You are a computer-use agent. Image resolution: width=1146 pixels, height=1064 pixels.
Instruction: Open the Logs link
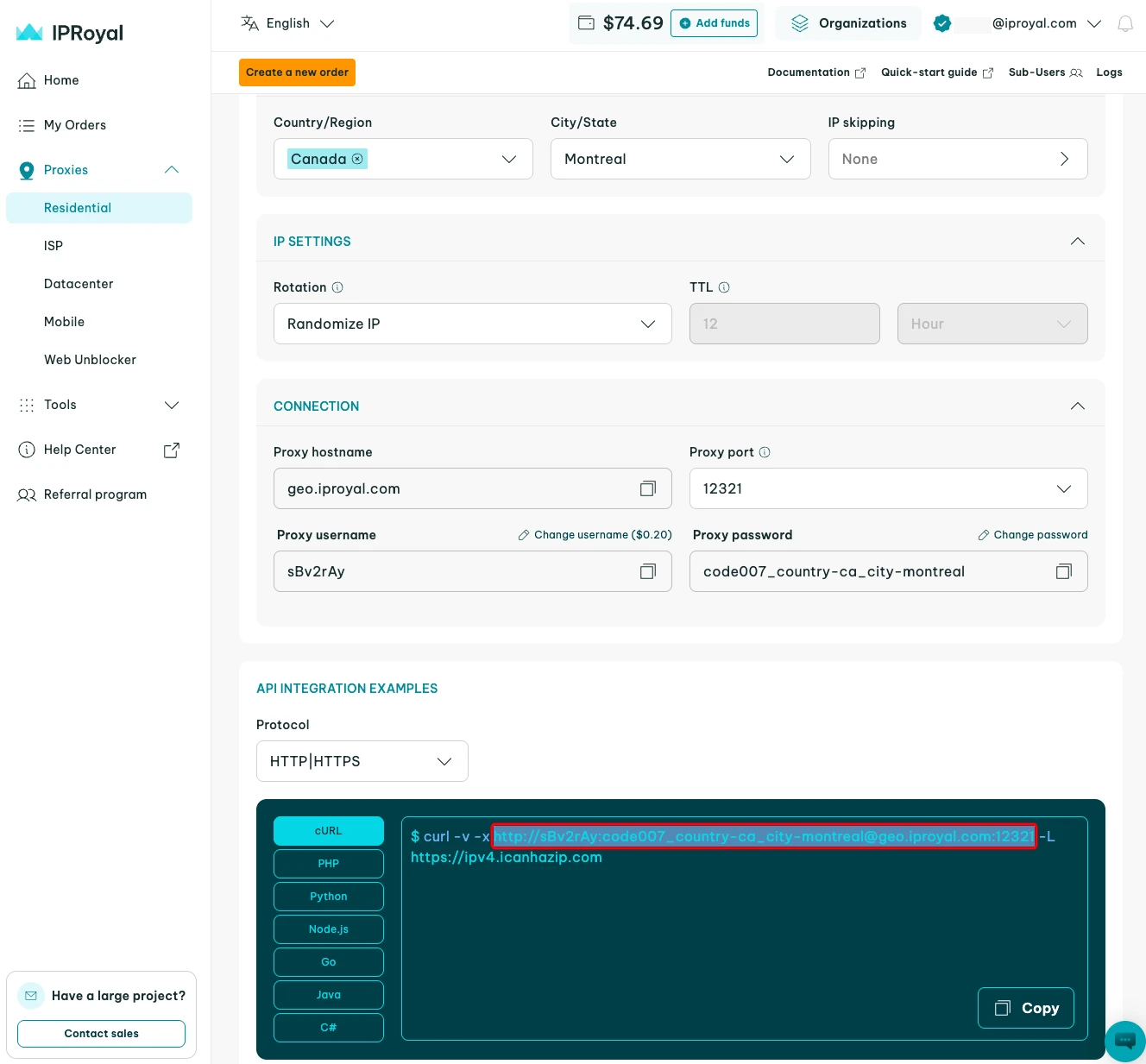(1109, 72)
